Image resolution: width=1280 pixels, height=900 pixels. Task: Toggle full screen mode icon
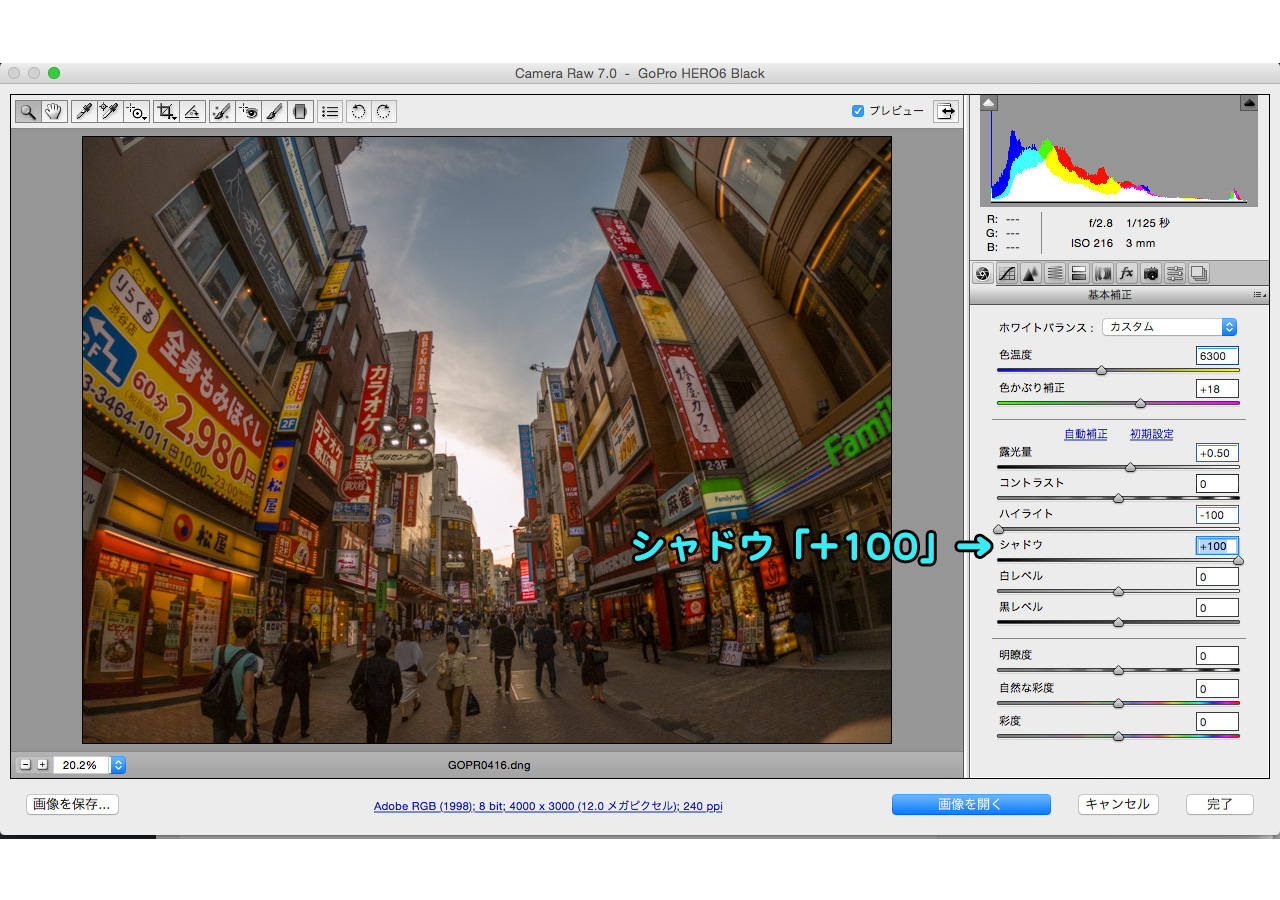pyautogui.click(x=945, y=111)
